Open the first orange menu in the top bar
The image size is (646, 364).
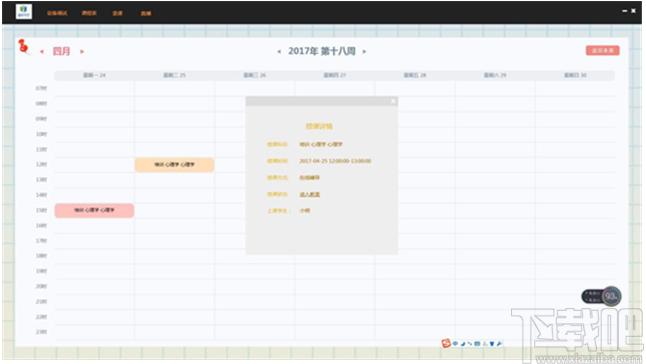pyautogui.click(x=57, y=13)
